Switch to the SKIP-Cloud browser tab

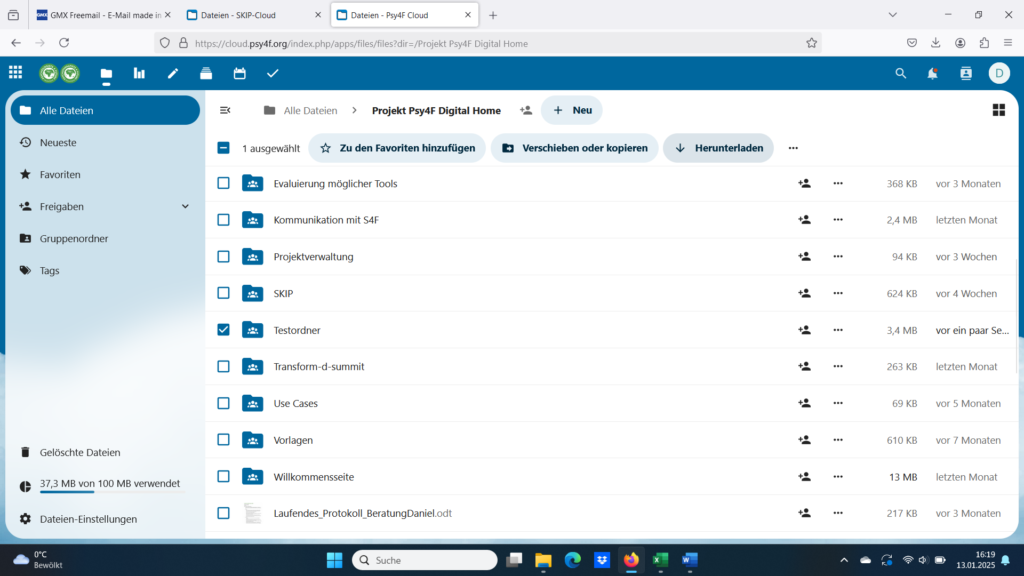[255, 15]
